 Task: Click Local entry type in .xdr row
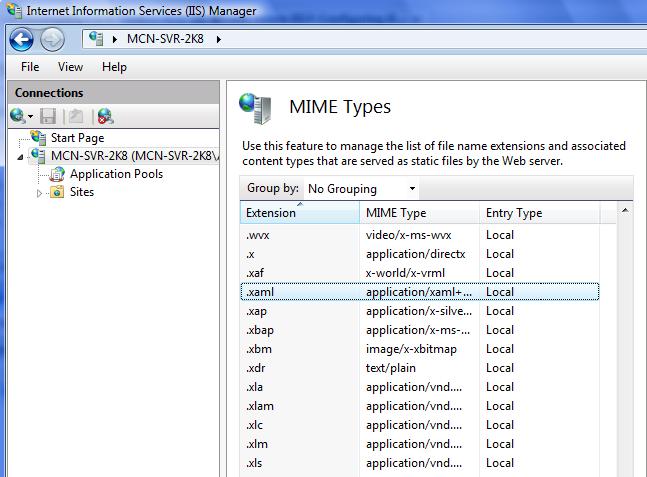tap(500, 368)
